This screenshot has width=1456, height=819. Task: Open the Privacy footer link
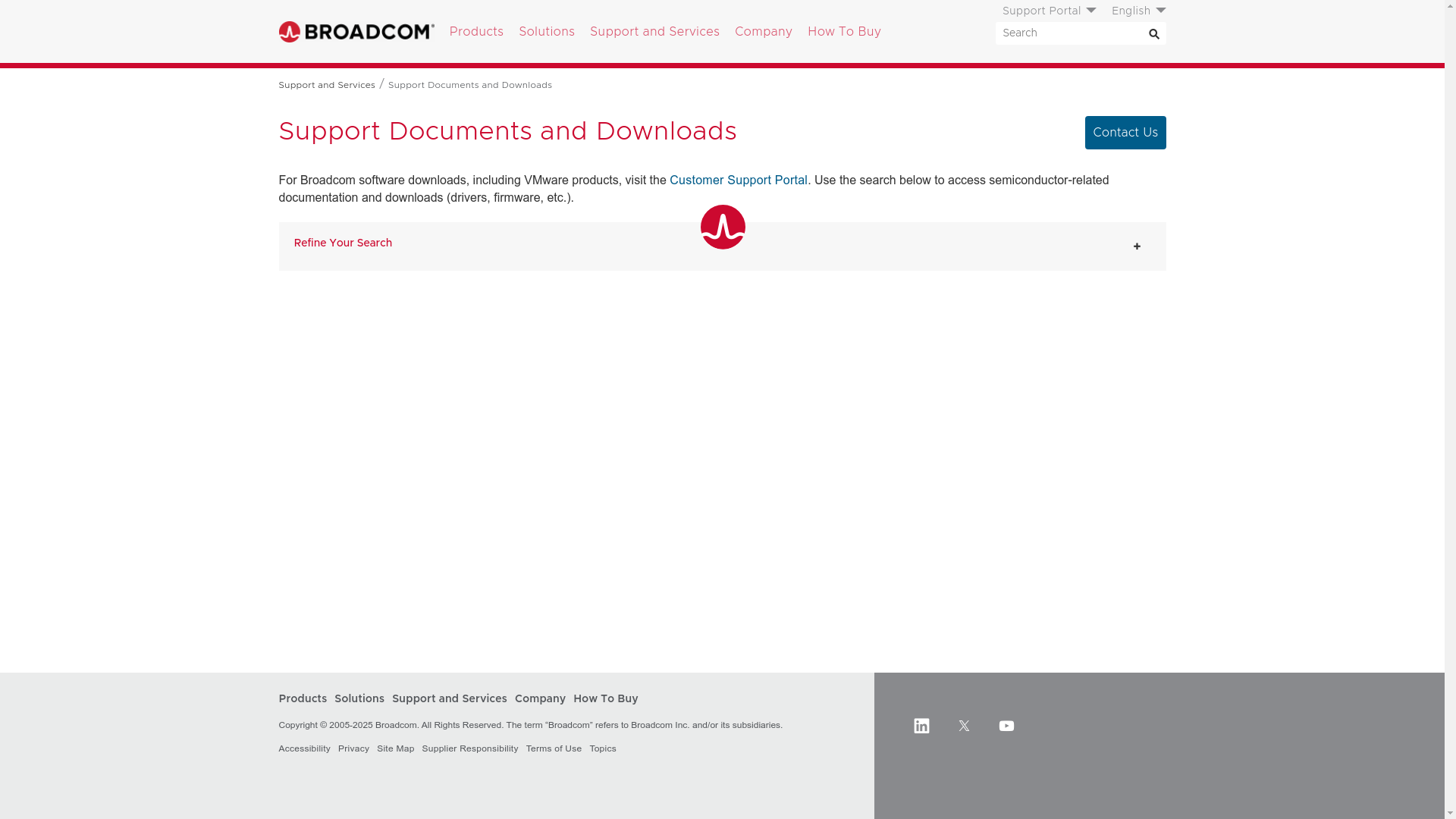pos(353,749)
